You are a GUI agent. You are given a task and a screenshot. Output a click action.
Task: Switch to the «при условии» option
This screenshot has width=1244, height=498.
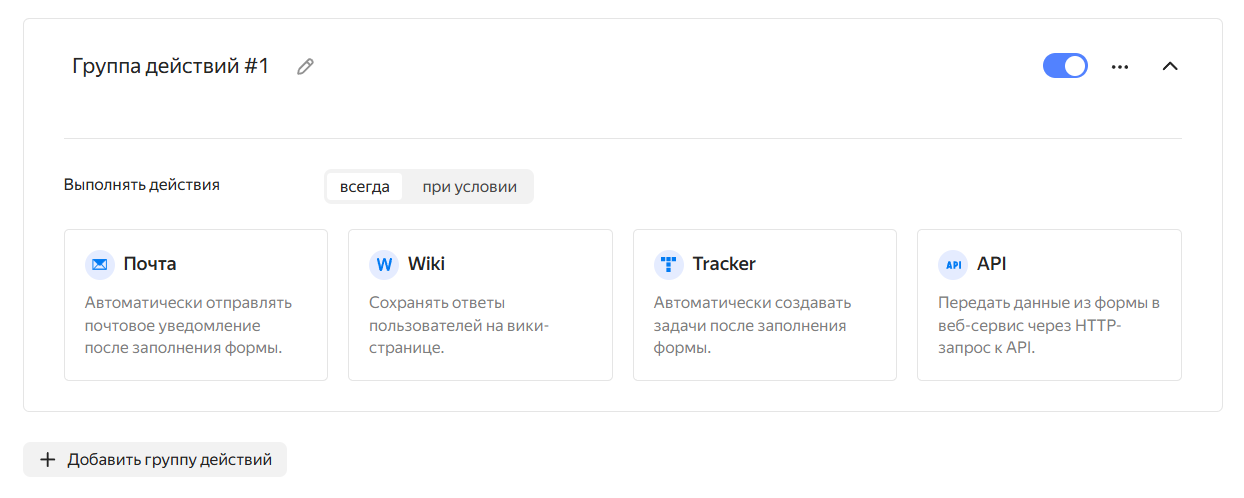[469, 187]
